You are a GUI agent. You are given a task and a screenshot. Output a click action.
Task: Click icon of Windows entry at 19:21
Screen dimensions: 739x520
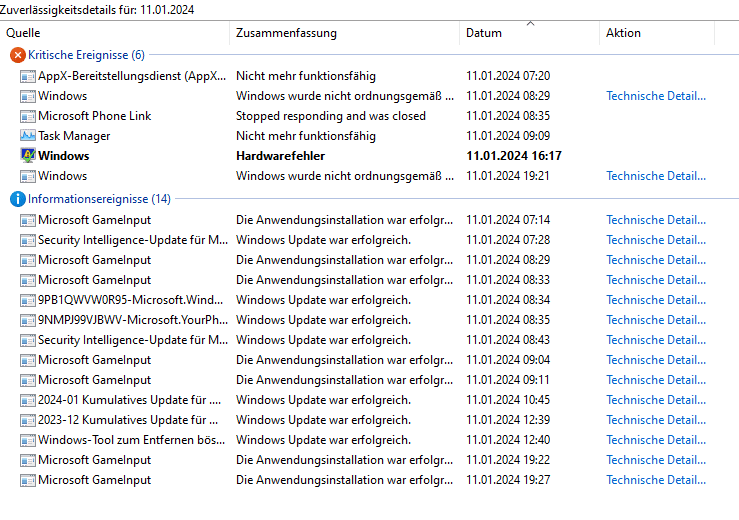coord(28,176)
